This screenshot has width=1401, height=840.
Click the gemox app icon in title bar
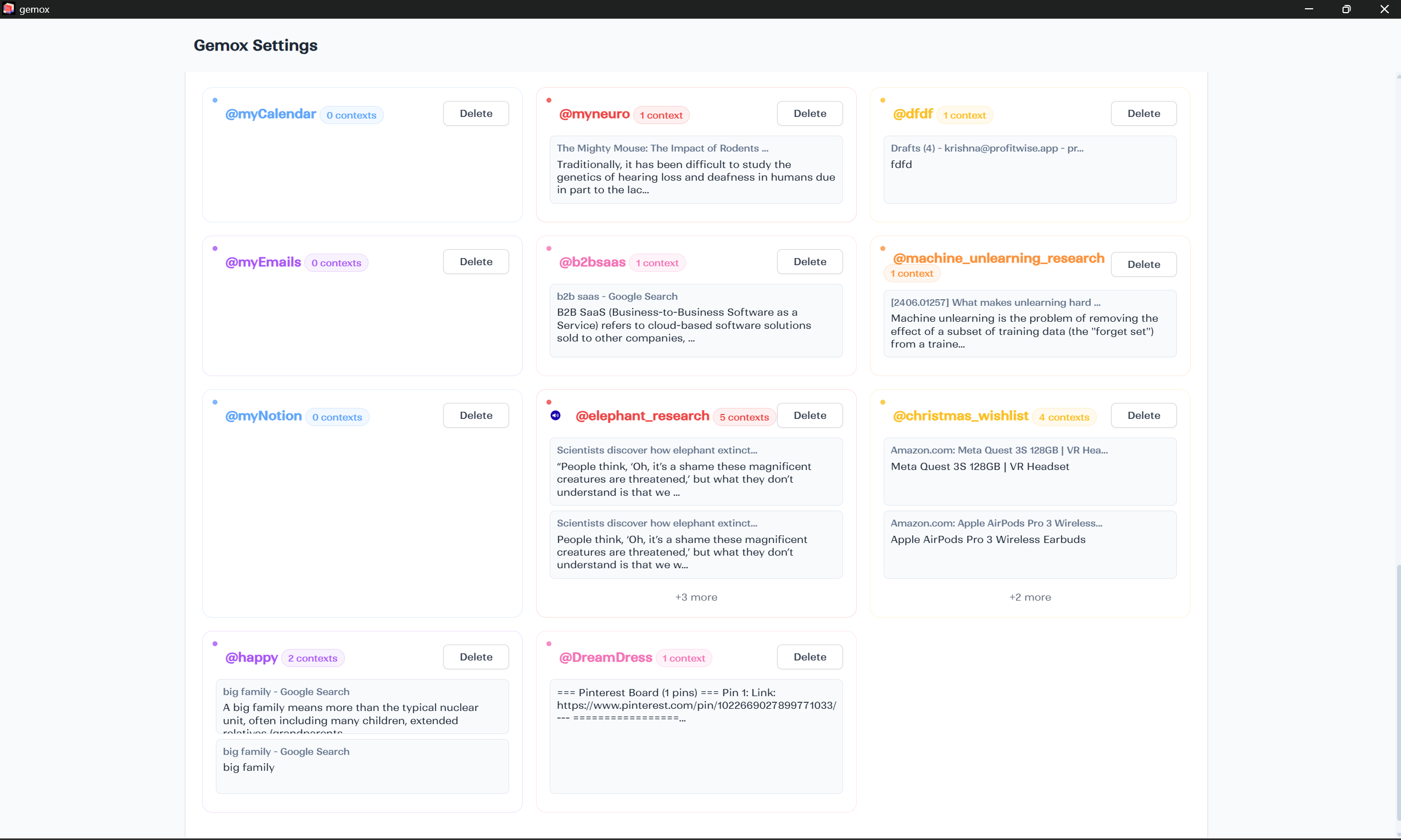click(x=8, y=8)
